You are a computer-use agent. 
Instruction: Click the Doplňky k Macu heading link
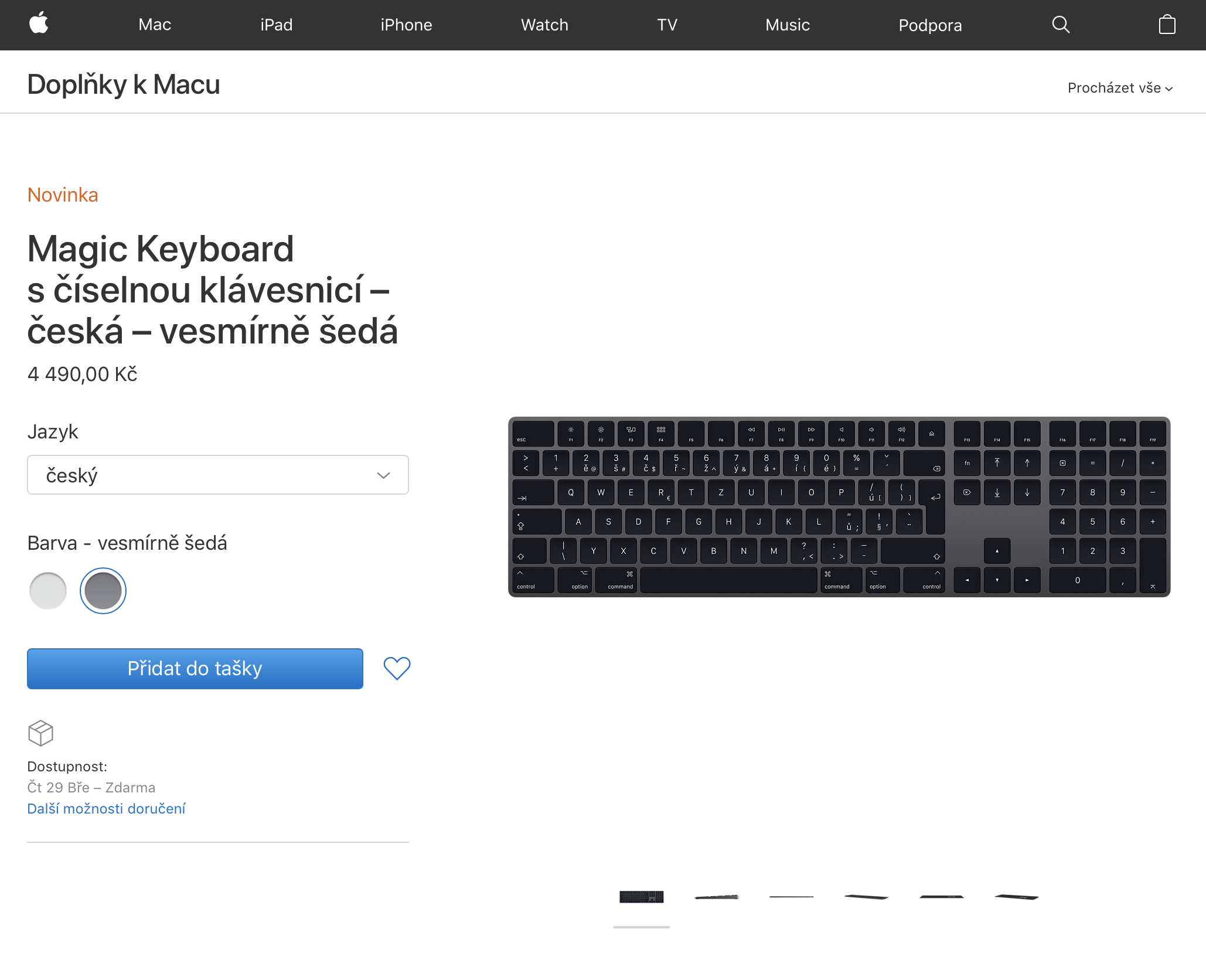pos(124,84)
